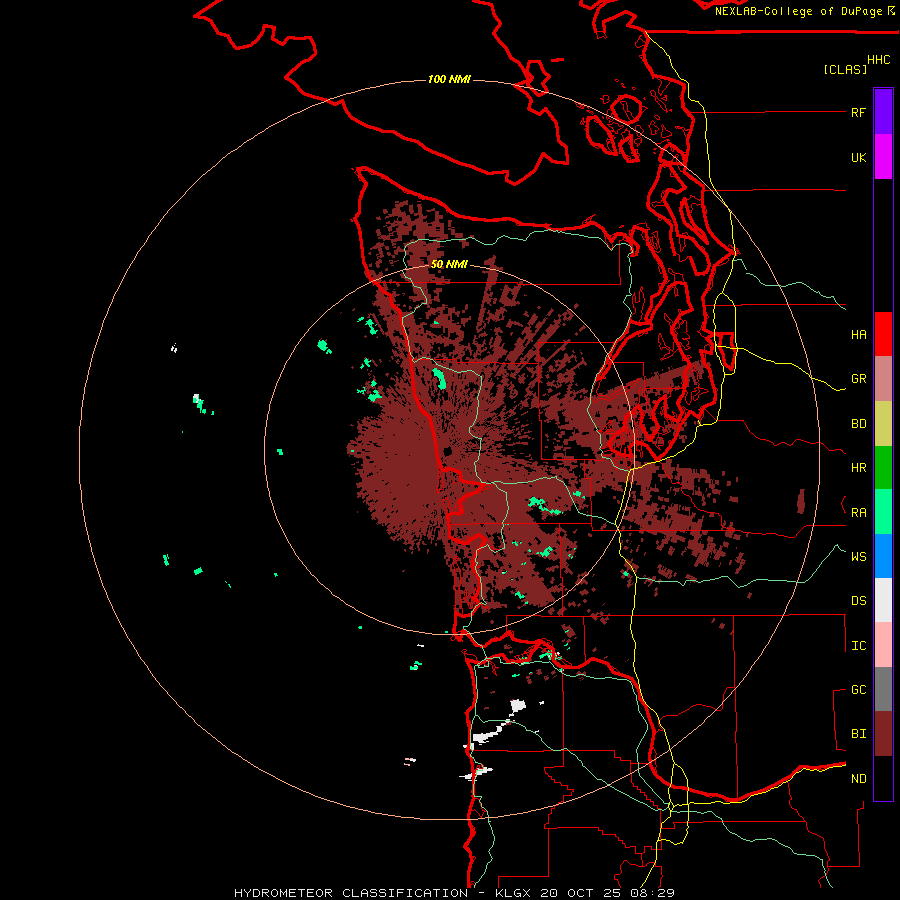Click the GR pink-brown legend swatch

tap(883, 379)
